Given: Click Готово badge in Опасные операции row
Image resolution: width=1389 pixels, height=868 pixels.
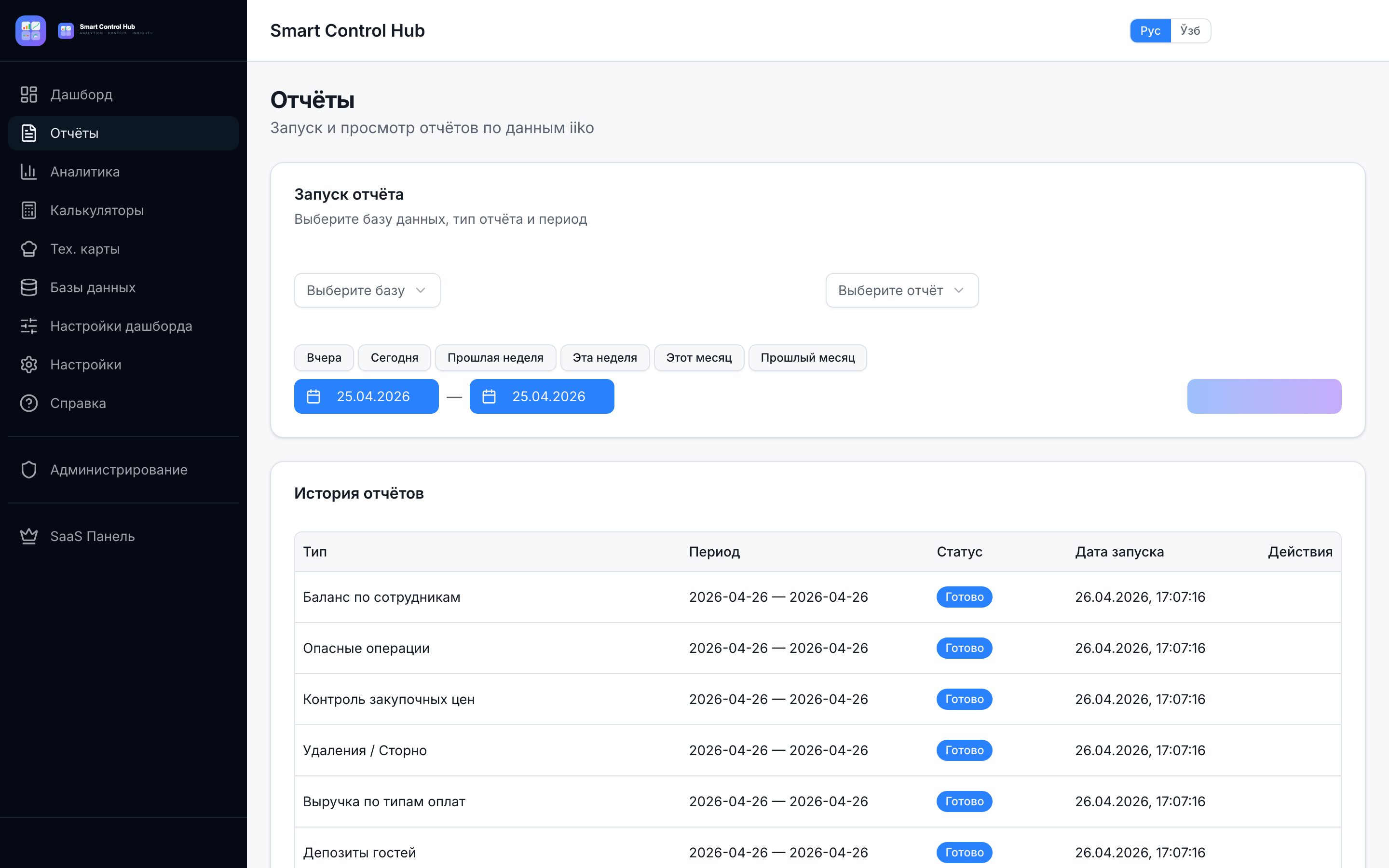Looking at the screenshot, I should [964, 648].
